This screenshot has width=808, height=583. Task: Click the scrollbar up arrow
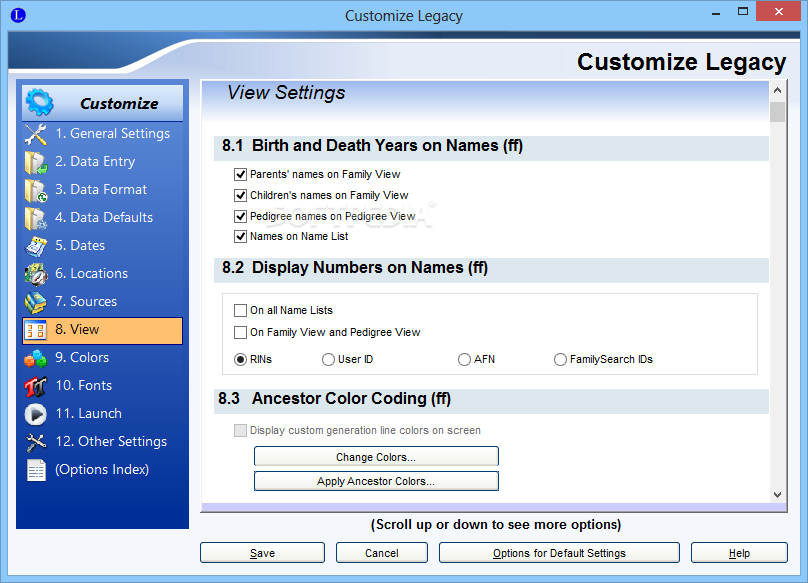pos(778,90)
